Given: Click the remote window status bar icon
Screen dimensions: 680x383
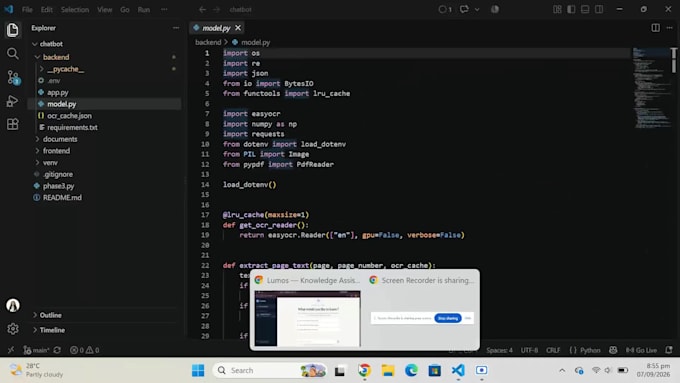Looking at the screenshot, I should pyautogui.click(x=10, y=350).
